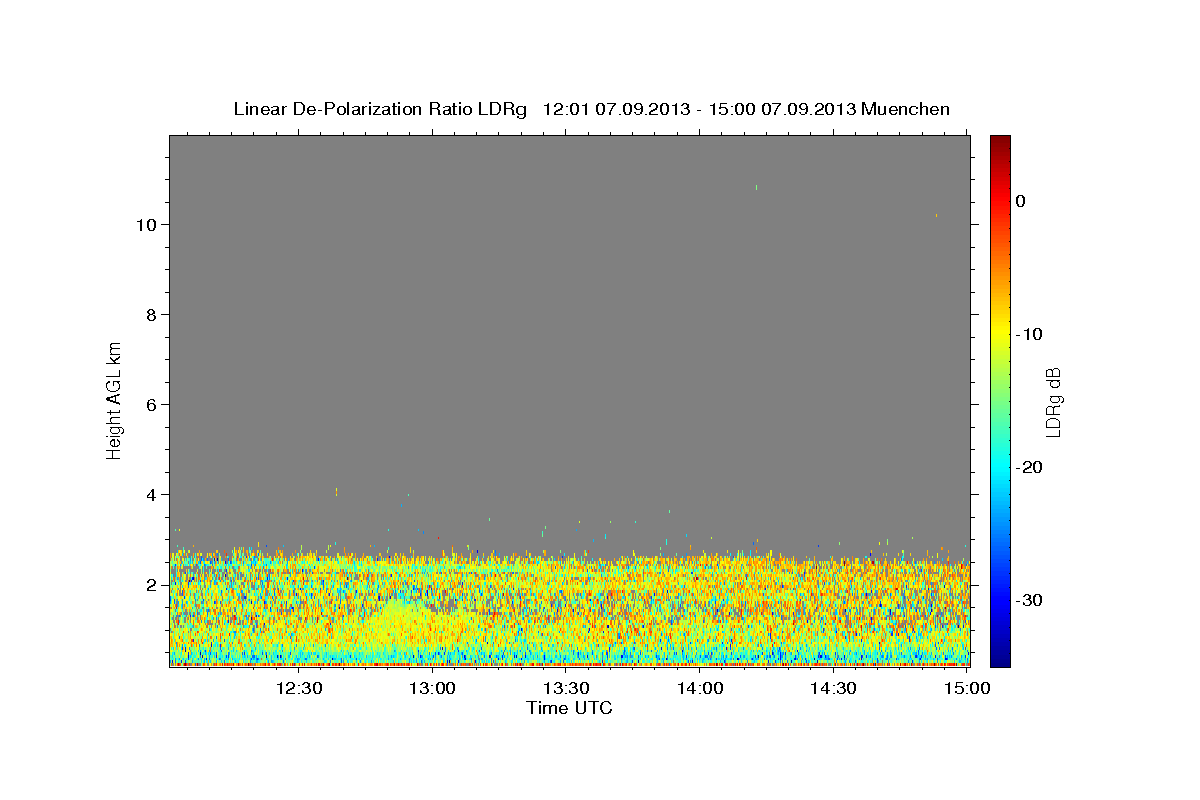Screen dimensions: 1200x800
Task: Click the 14:00 time tick label
Action: pos(700,688)
